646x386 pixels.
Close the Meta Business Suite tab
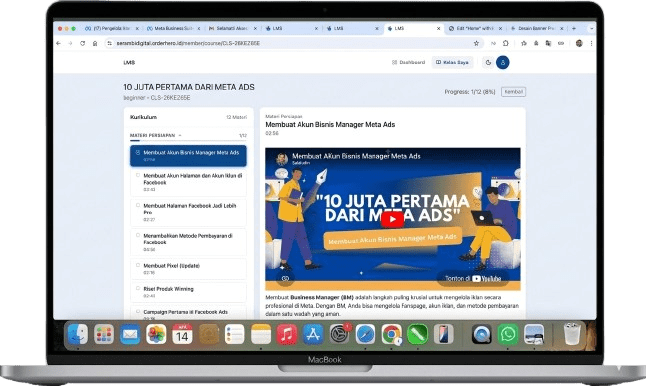[199, 28]
